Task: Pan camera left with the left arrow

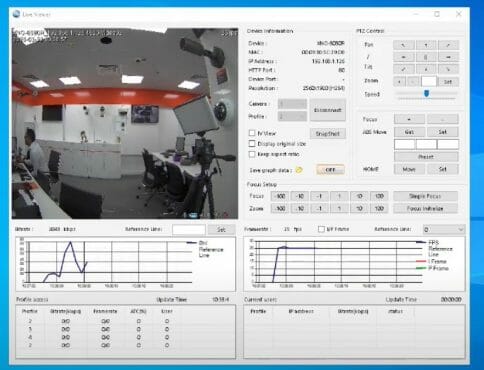Action: pyautogui.click(x=404, y=57)
